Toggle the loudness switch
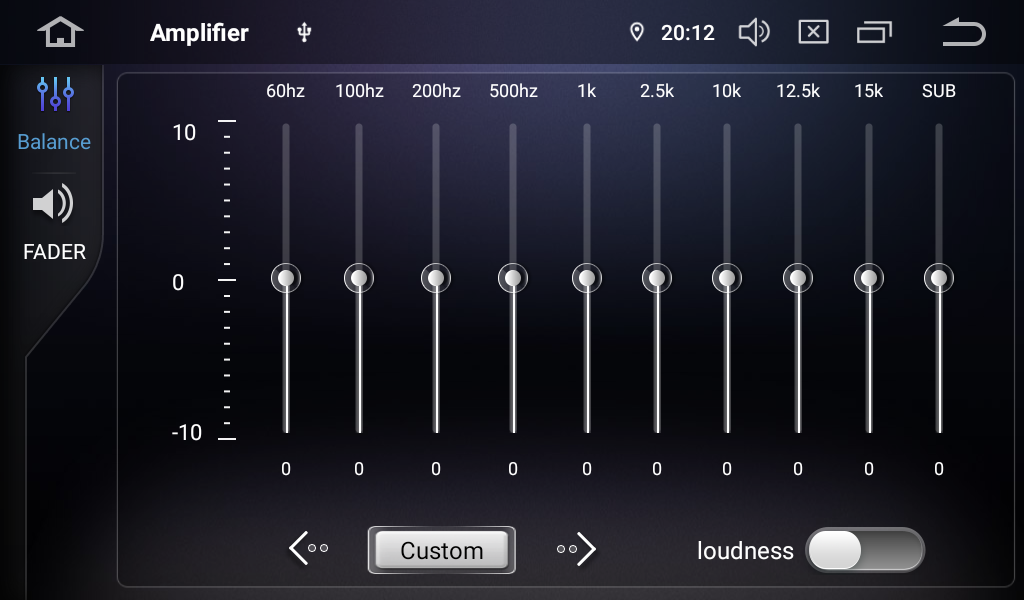Image resolution: width=1024 pixels, height=600 pixels. tap(865, 550)
